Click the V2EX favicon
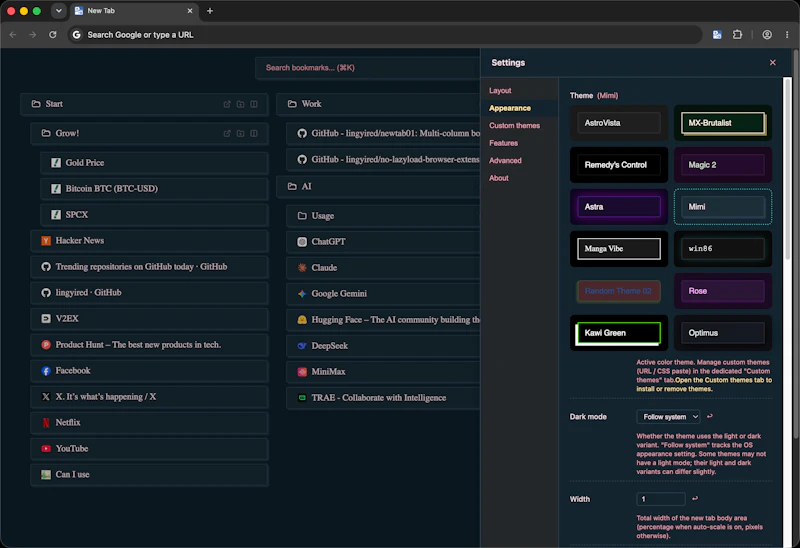800x548 pixels. click(46, 319)
